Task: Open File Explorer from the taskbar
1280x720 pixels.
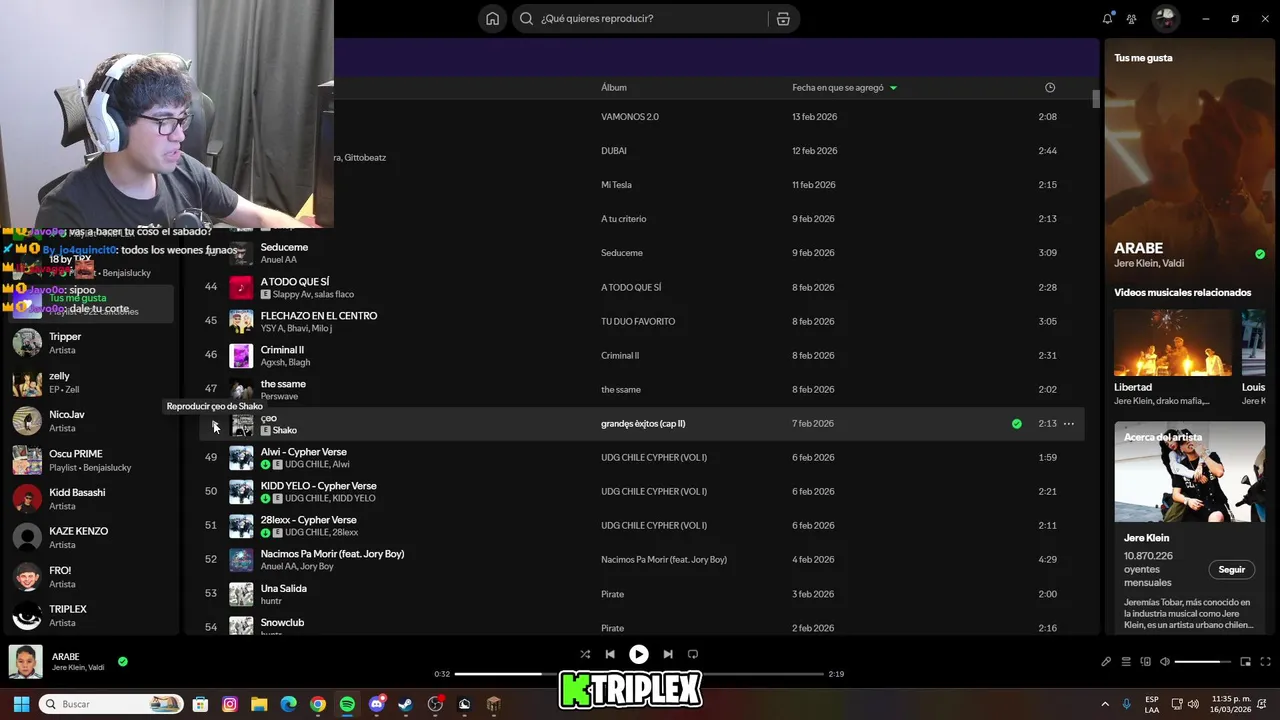Action: (x=259, y=704)
